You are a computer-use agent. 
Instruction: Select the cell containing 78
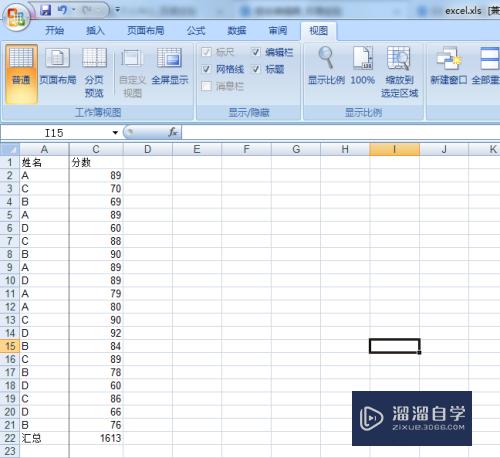click(96, 372)
